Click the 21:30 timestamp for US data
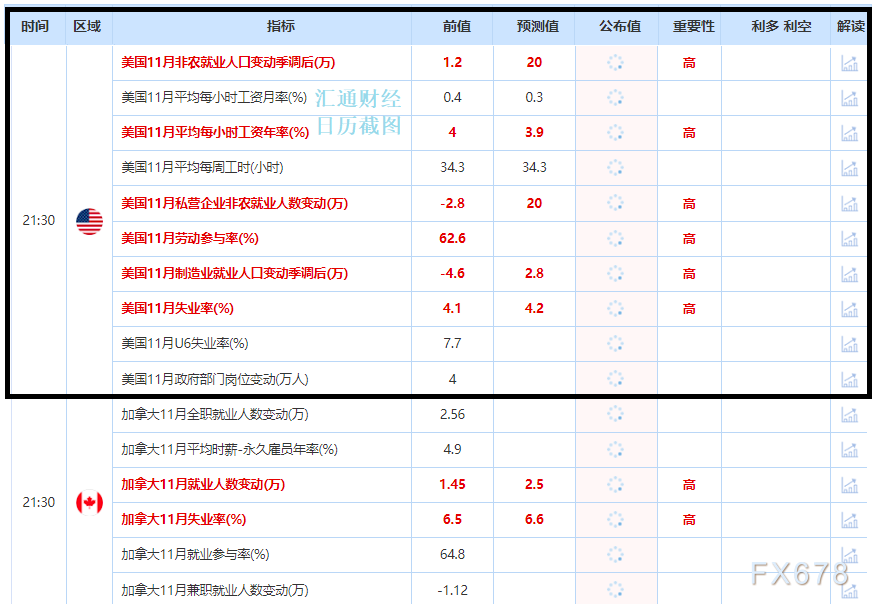Viewport: 879px width, 609px height. click(37, 220)
